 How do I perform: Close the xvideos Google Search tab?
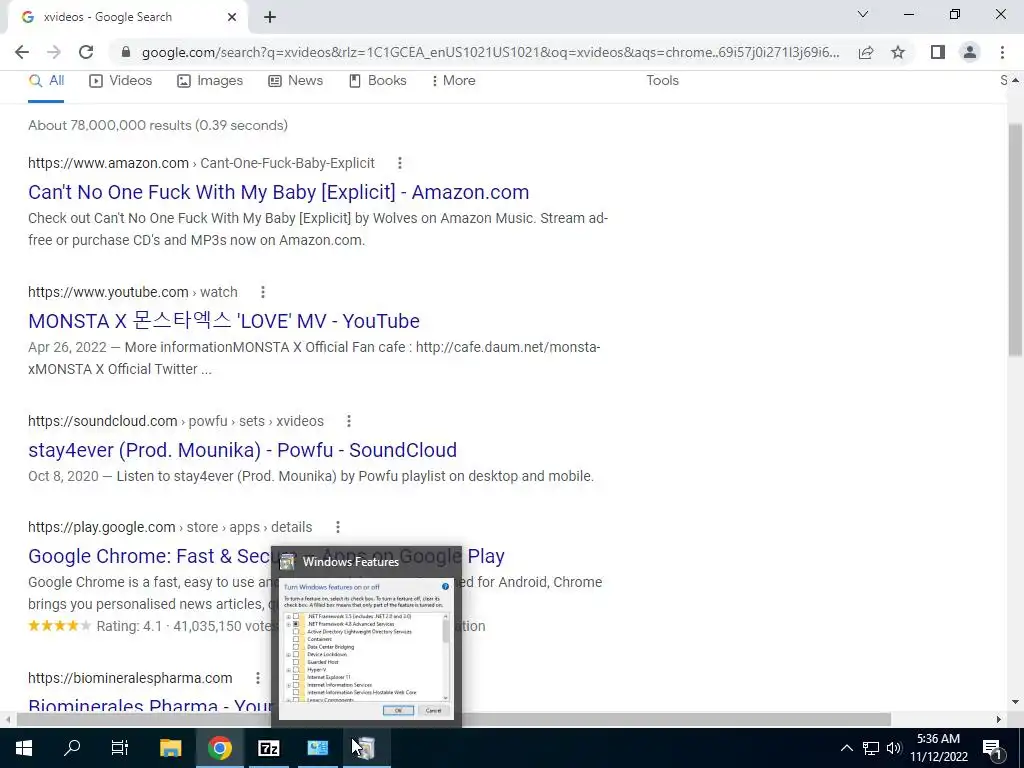point(232,18)
